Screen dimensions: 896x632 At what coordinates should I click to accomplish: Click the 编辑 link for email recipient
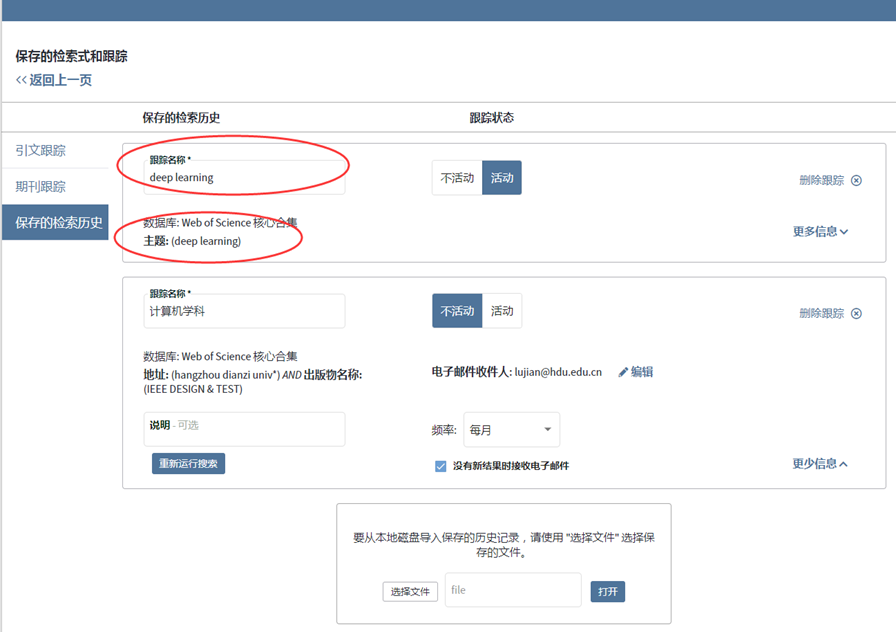click(x=642, y=372)
